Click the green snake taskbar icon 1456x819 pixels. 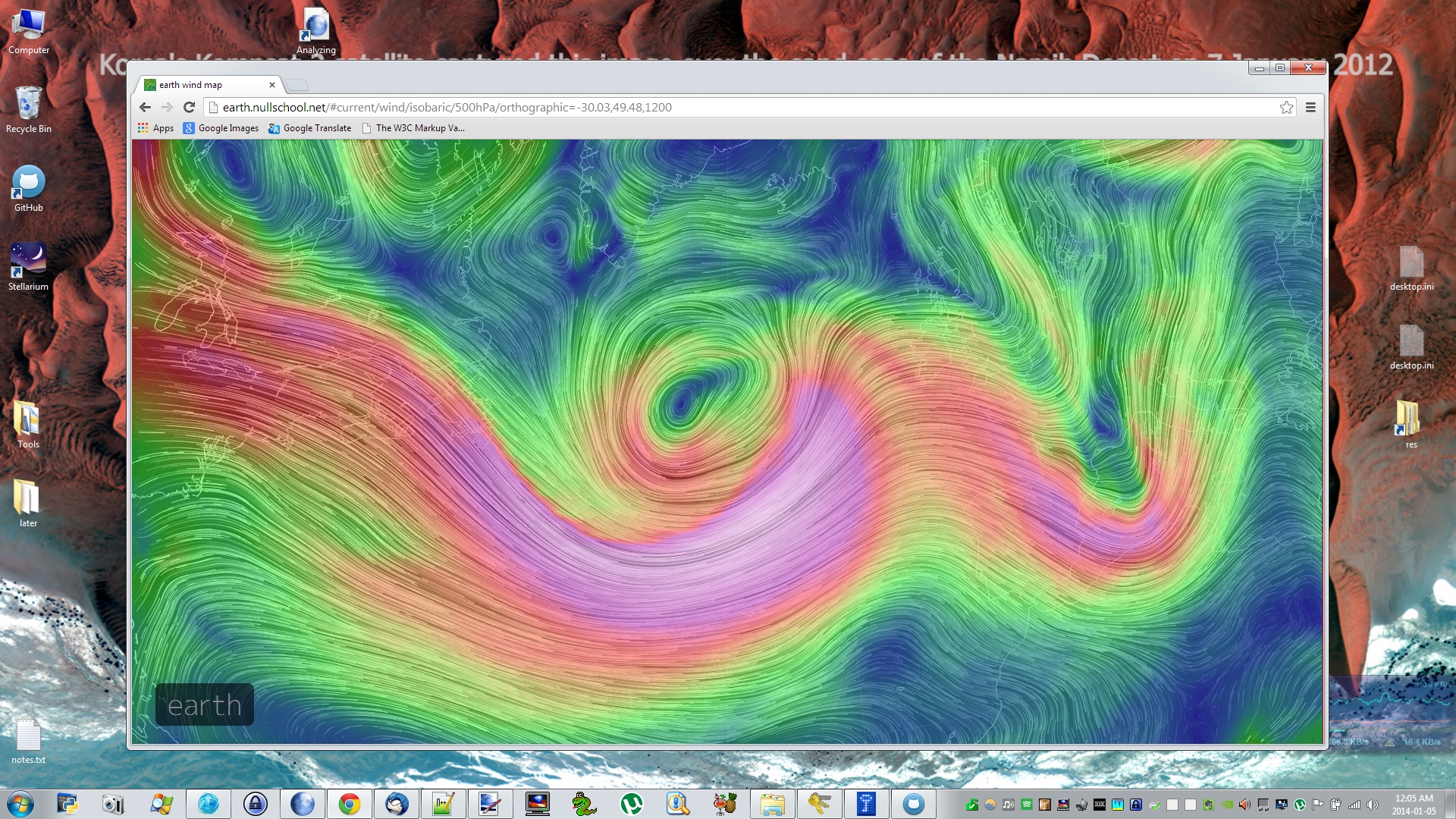click(x=584, y=804)
